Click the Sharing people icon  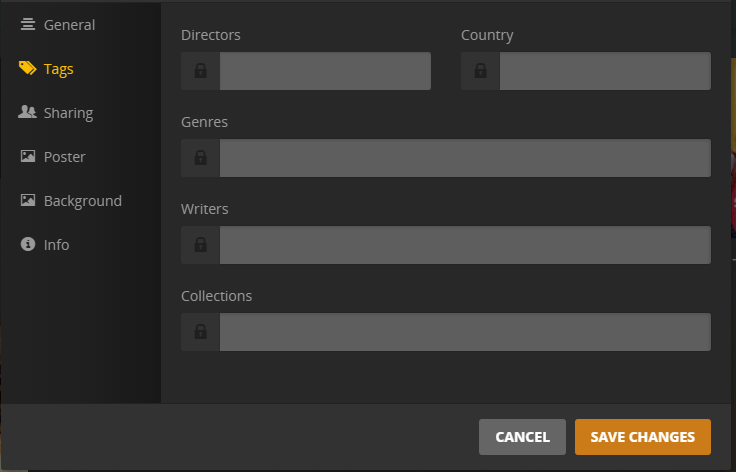click(x=27, y=113)
